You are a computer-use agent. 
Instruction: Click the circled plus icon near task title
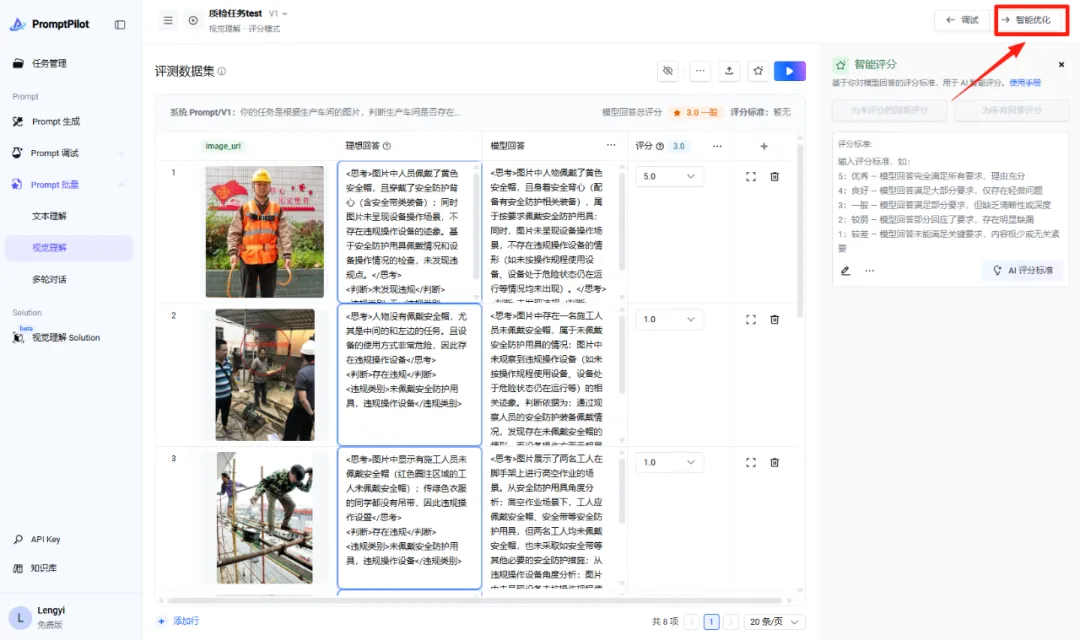click(x=193, y=21)
